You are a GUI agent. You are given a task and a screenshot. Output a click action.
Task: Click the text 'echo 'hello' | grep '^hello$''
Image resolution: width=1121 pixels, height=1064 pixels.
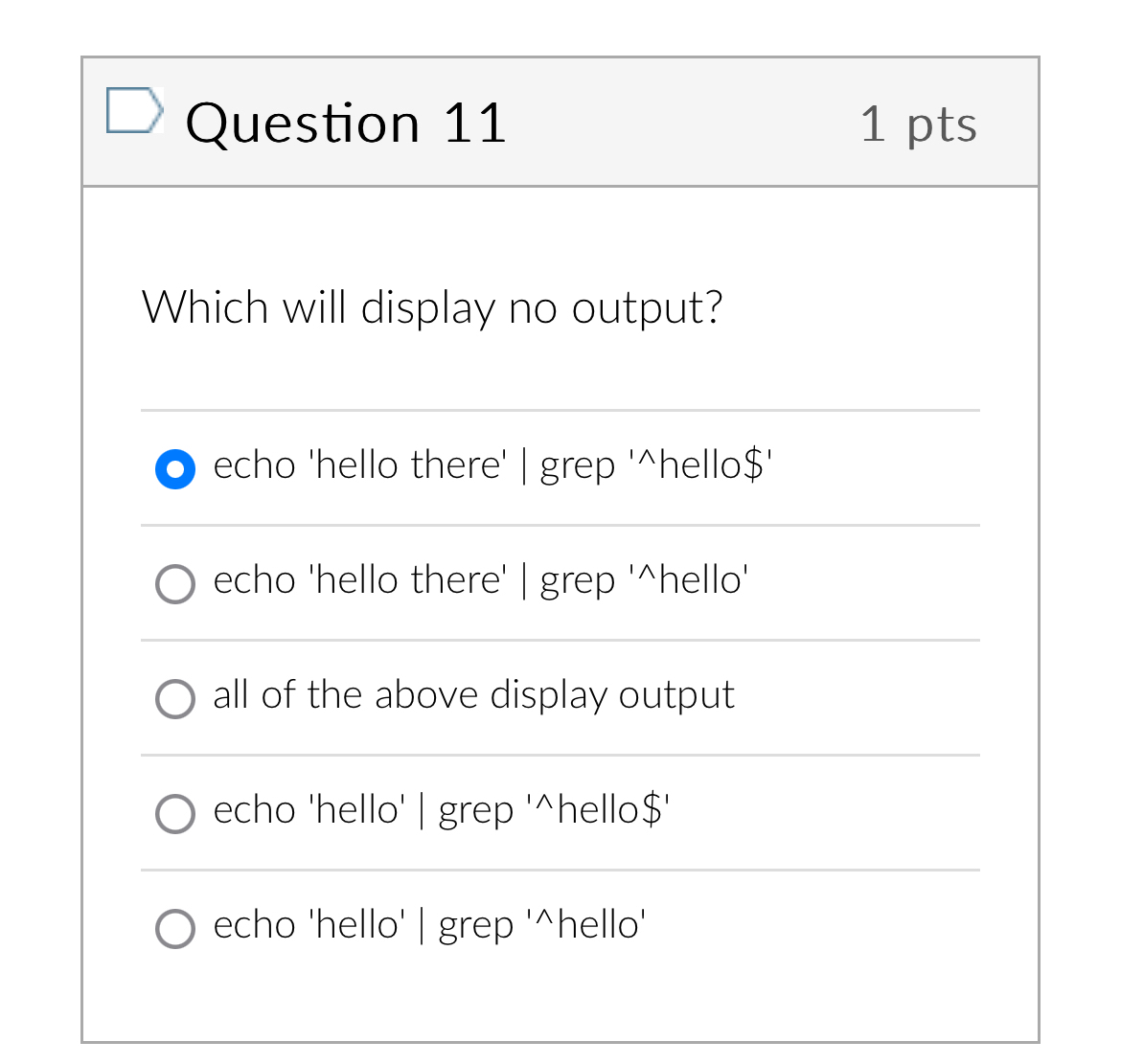(441, 810)
